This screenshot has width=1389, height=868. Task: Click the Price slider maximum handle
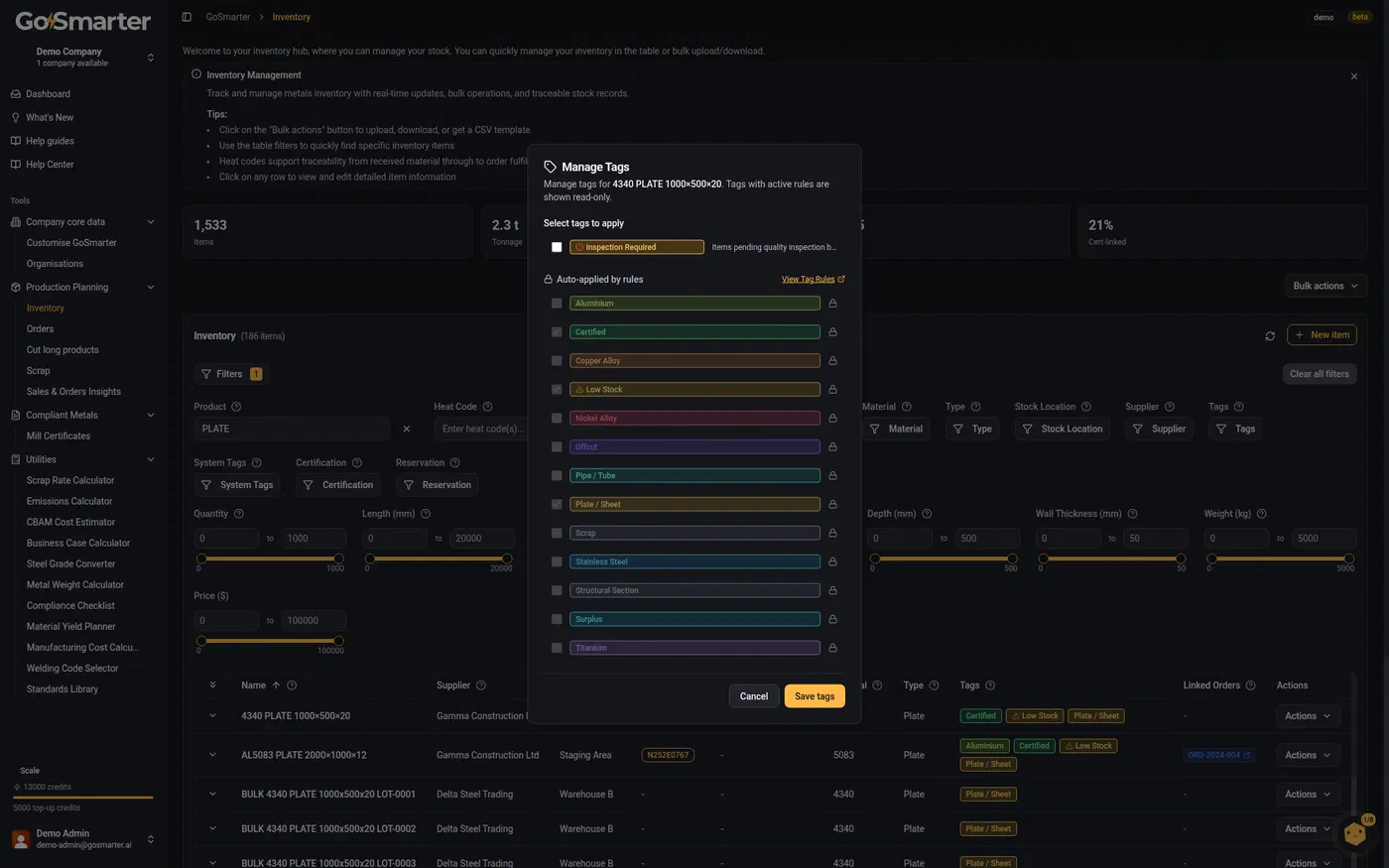click(339, 641)
